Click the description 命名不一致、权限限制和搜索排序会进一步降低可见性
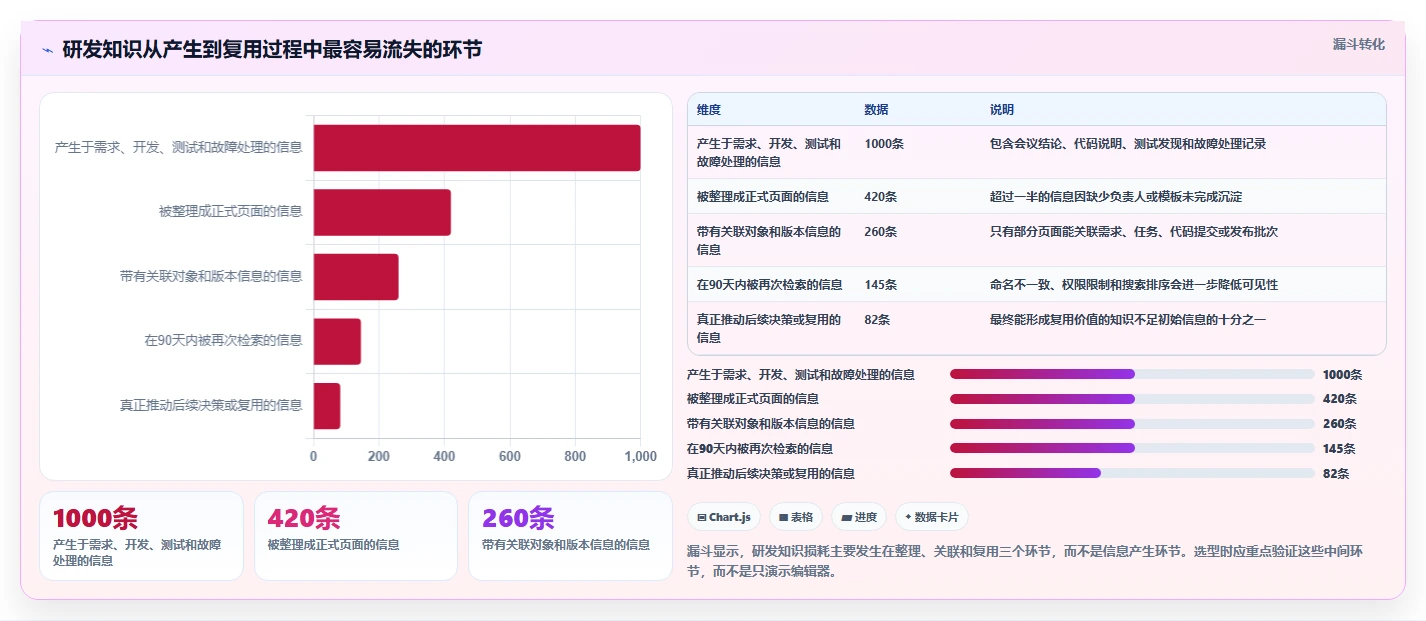This screenshot has width=1426, height=621. coord(1134,285)
